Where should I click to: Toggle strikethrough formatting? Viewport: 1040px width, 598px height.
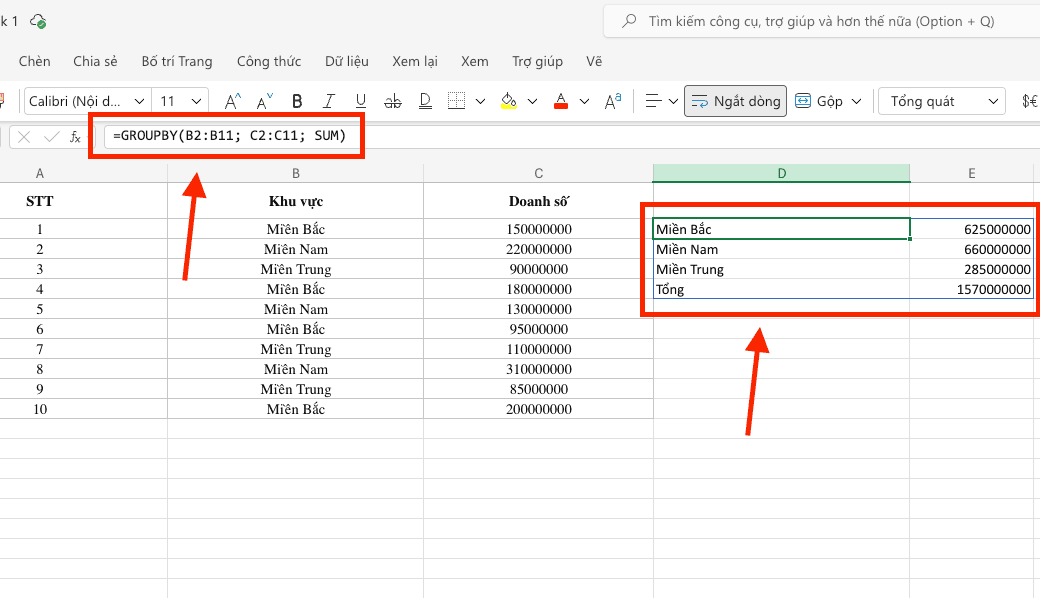click(x=393, y=101)
